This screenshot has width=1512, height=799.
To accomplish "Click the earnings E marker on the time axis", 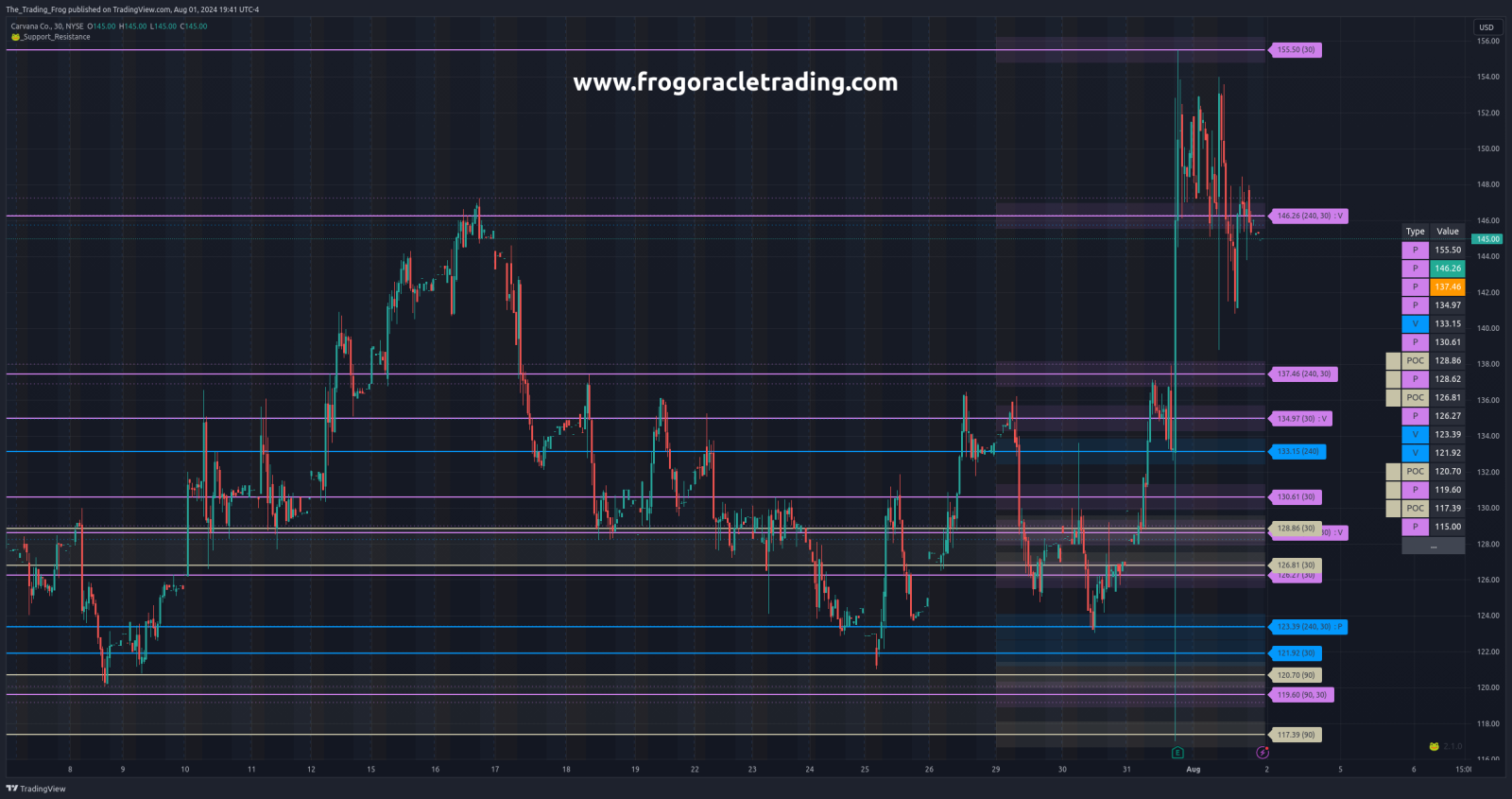I will pyautogui.click(x=1177, y=753).
